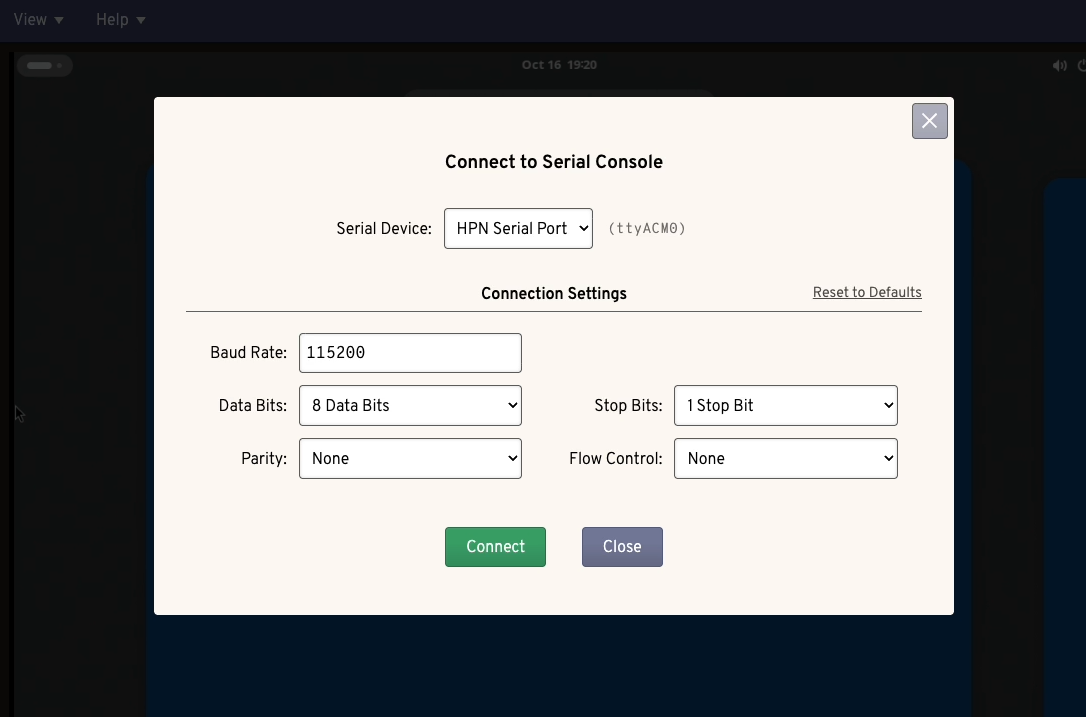Click inside the Baud Rate field

[x=410, y=352]
